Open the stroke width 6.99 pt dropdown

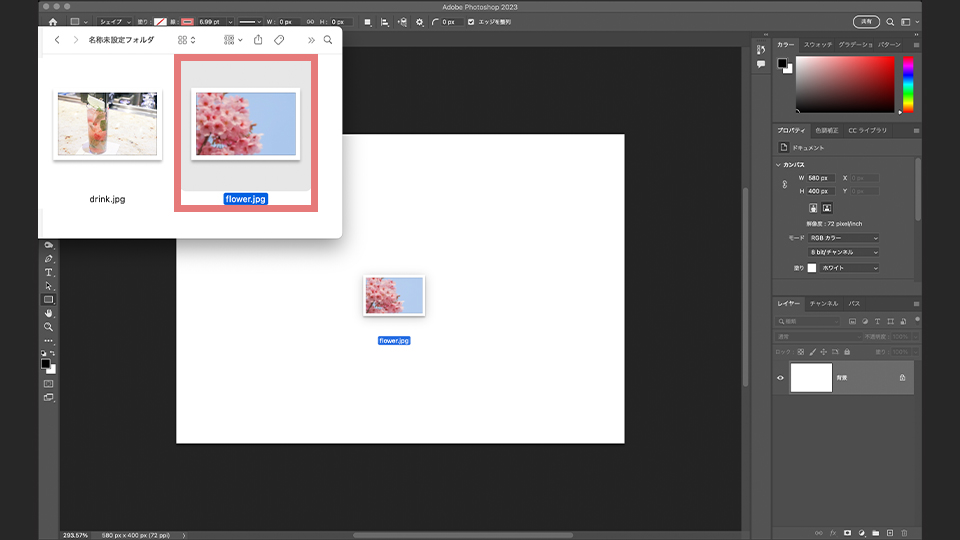point(230,22)
